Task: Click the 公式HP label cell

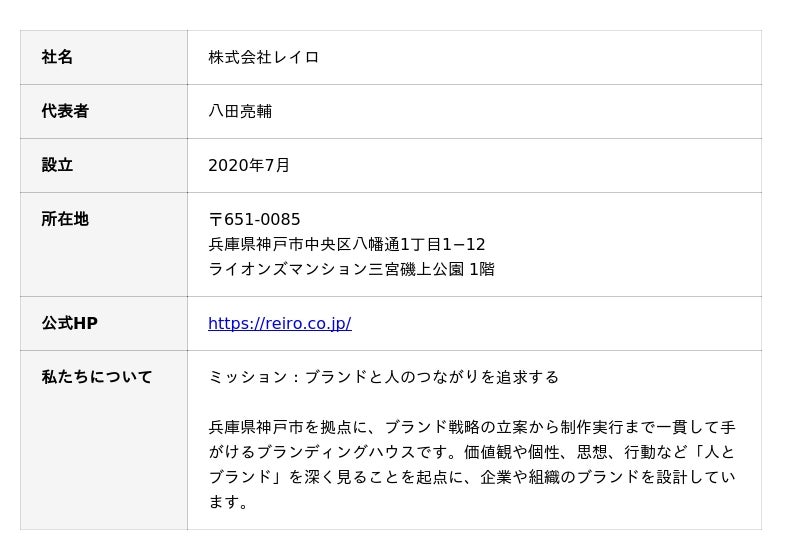Action: 104,323
